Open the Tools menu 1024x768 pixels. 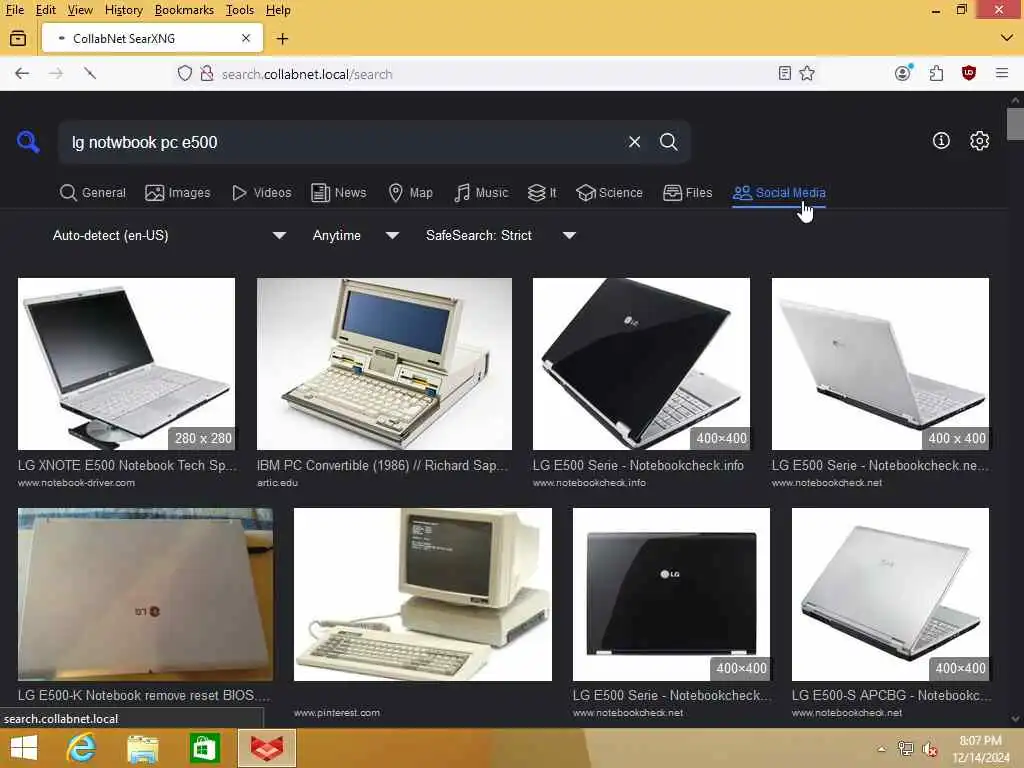[x=240, y=10]
